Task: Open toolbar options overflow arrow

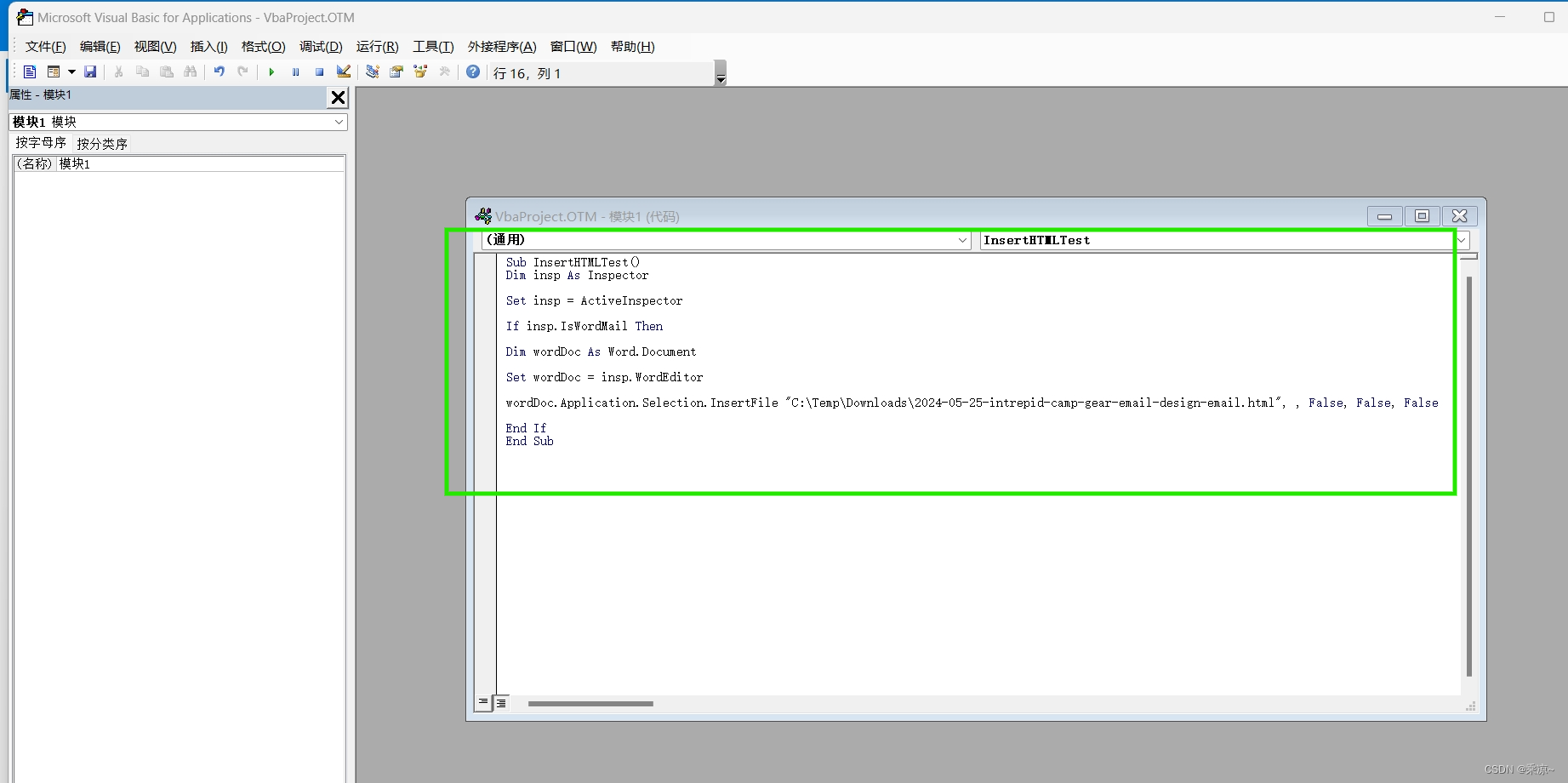Action: pyautogui.click(x=721, y=73)
